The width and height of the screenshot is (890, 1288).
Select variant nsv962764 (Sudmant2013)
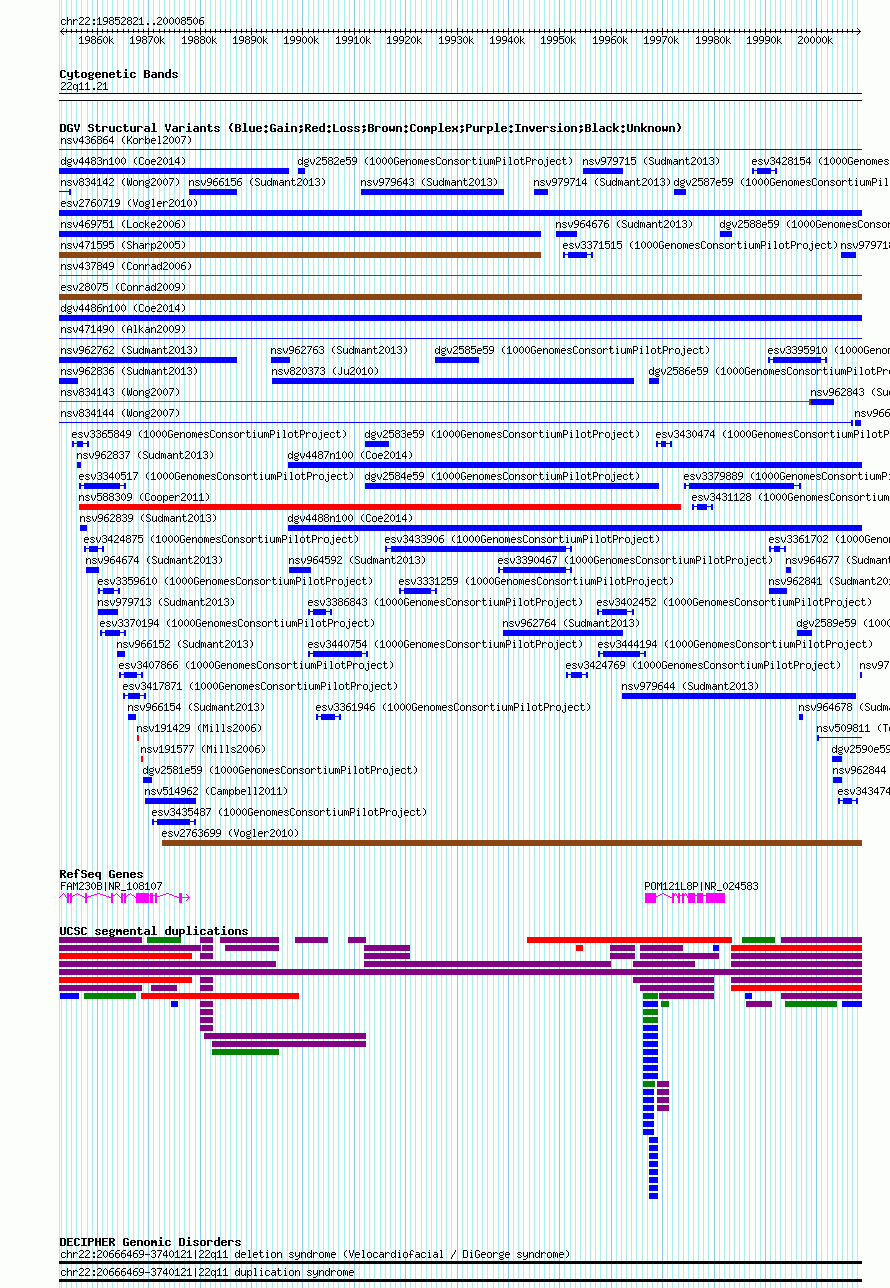pos(571,623)
